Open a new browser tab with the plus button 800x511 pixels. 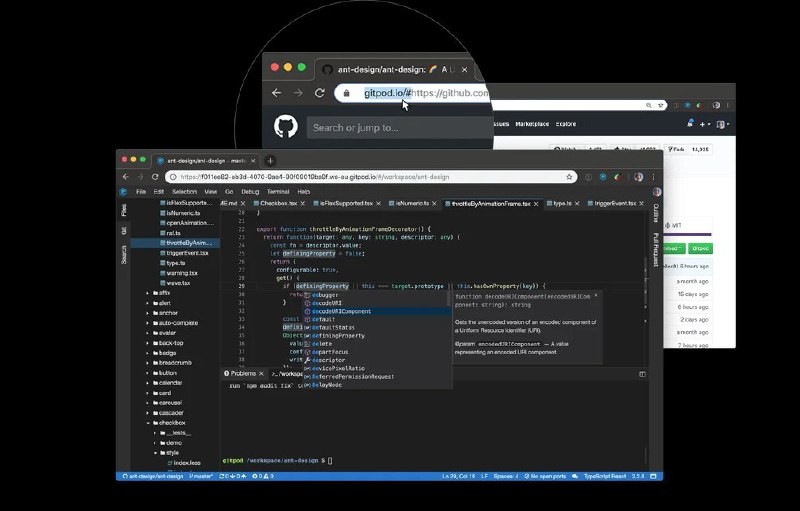coord(270,160)
